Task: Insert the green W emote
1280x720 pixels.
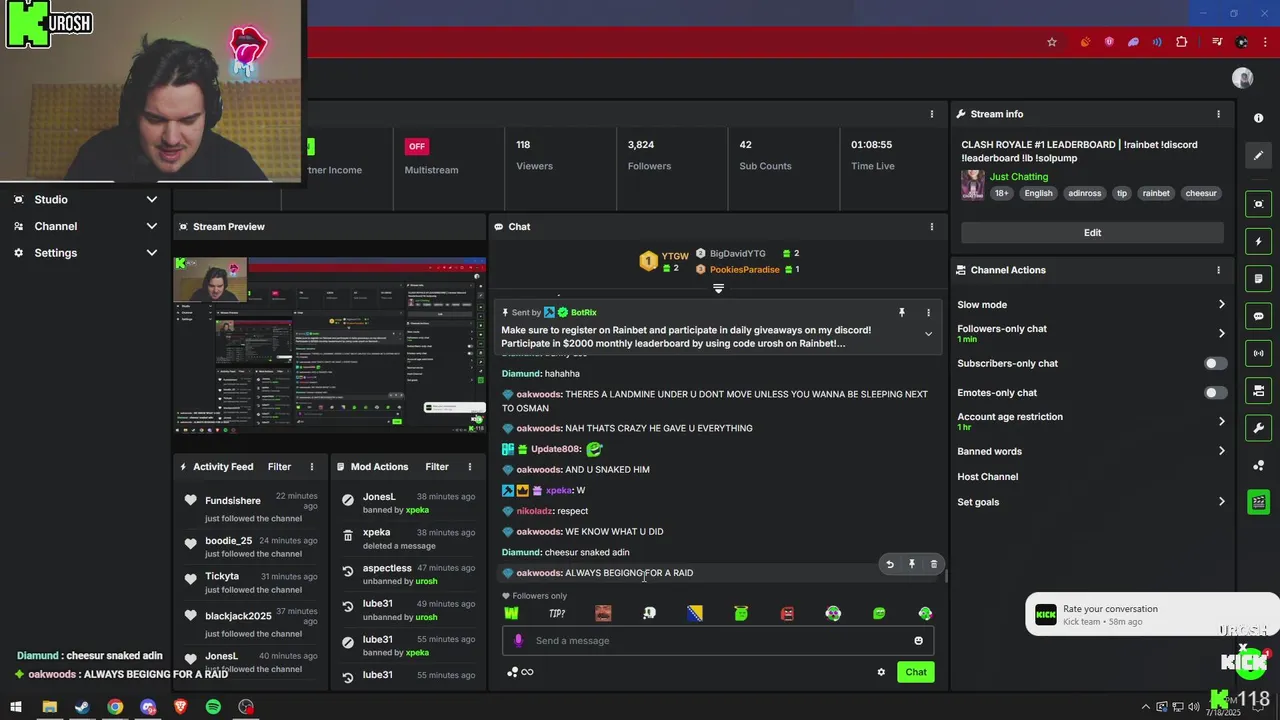Action: [511, 613]
